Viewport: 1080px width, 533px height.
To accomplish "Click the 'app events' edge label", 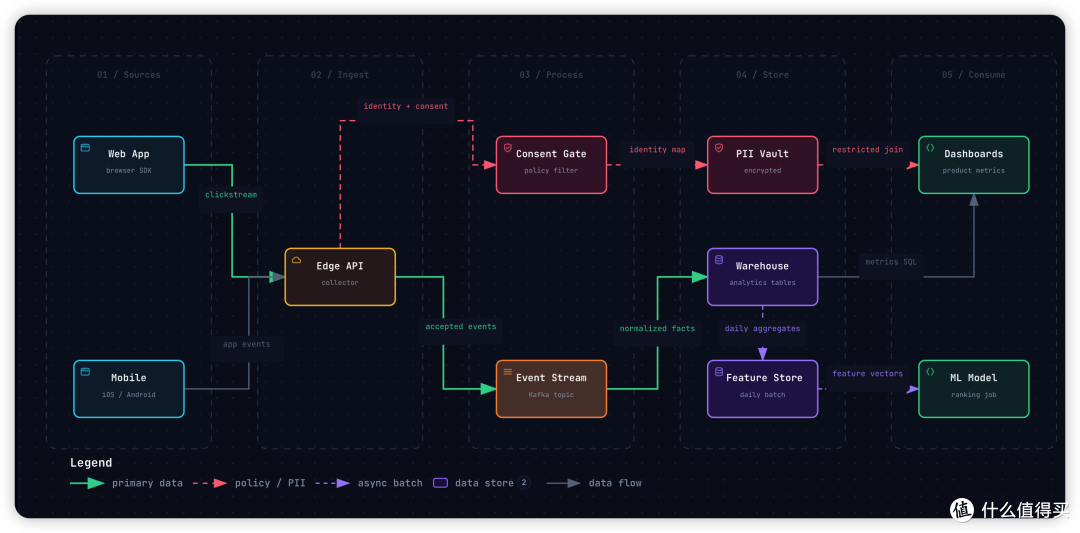I will click(x=247, y=344).
